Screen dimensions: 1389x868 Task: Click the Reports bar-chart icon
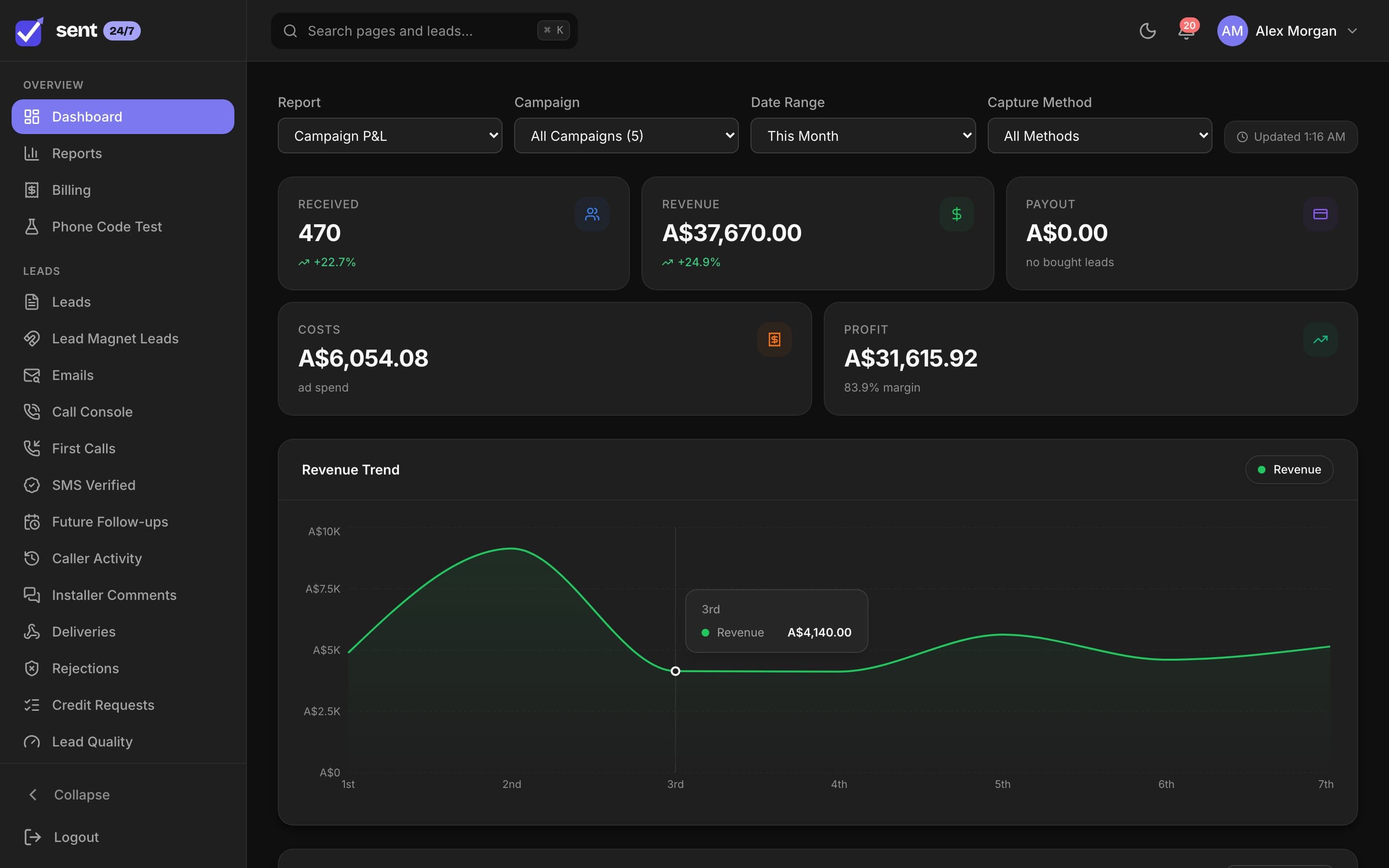[32, 153]
